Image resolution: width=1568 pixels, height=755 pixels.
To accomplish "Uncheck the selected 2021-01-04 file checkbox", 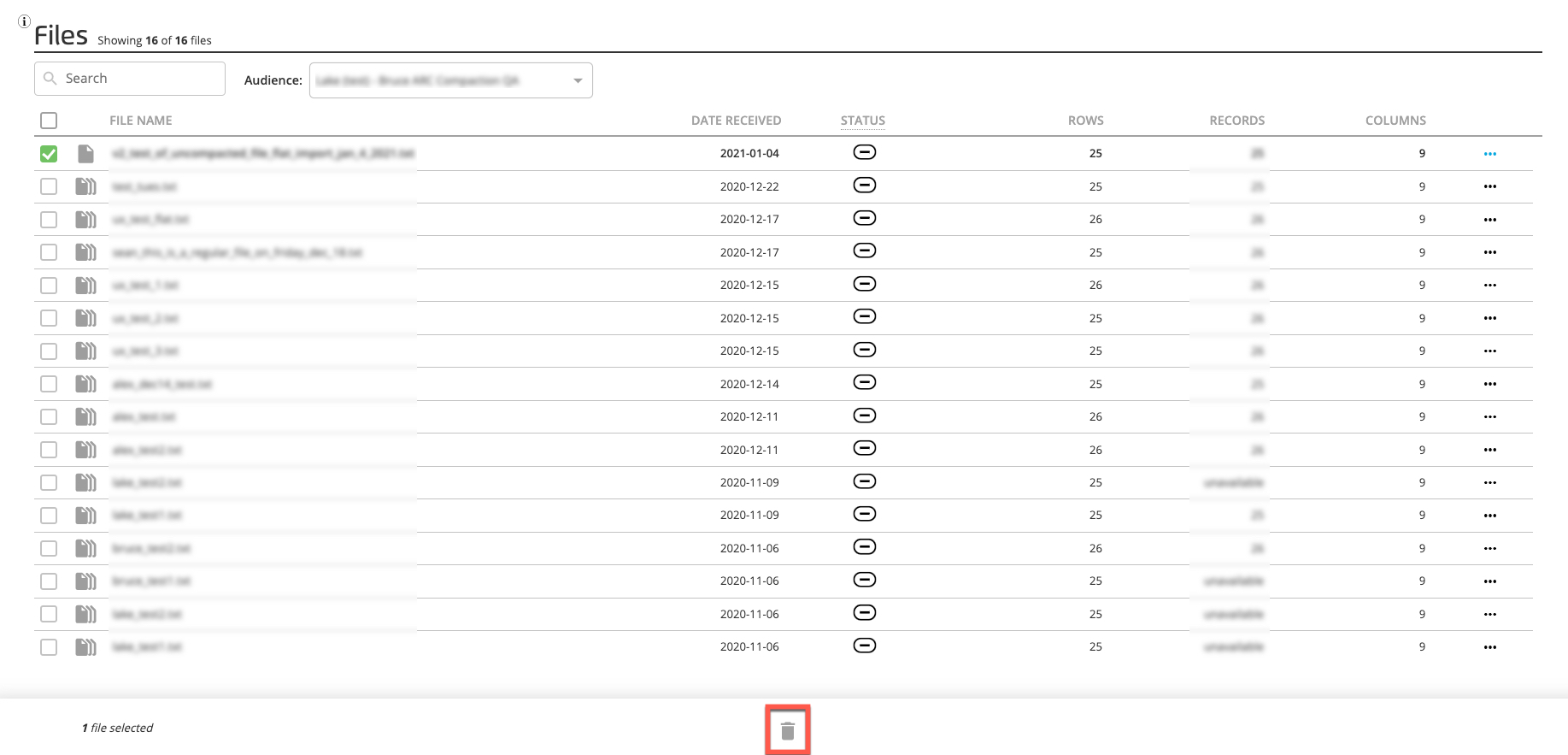I will point(49,154).
